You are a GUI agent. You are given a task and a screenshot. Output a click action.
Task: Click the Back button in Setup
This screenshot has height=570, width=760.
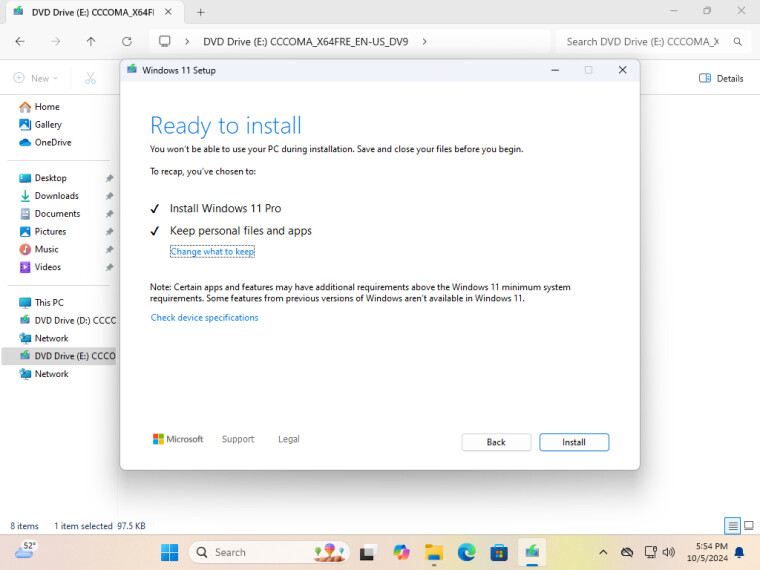[496, 442]
